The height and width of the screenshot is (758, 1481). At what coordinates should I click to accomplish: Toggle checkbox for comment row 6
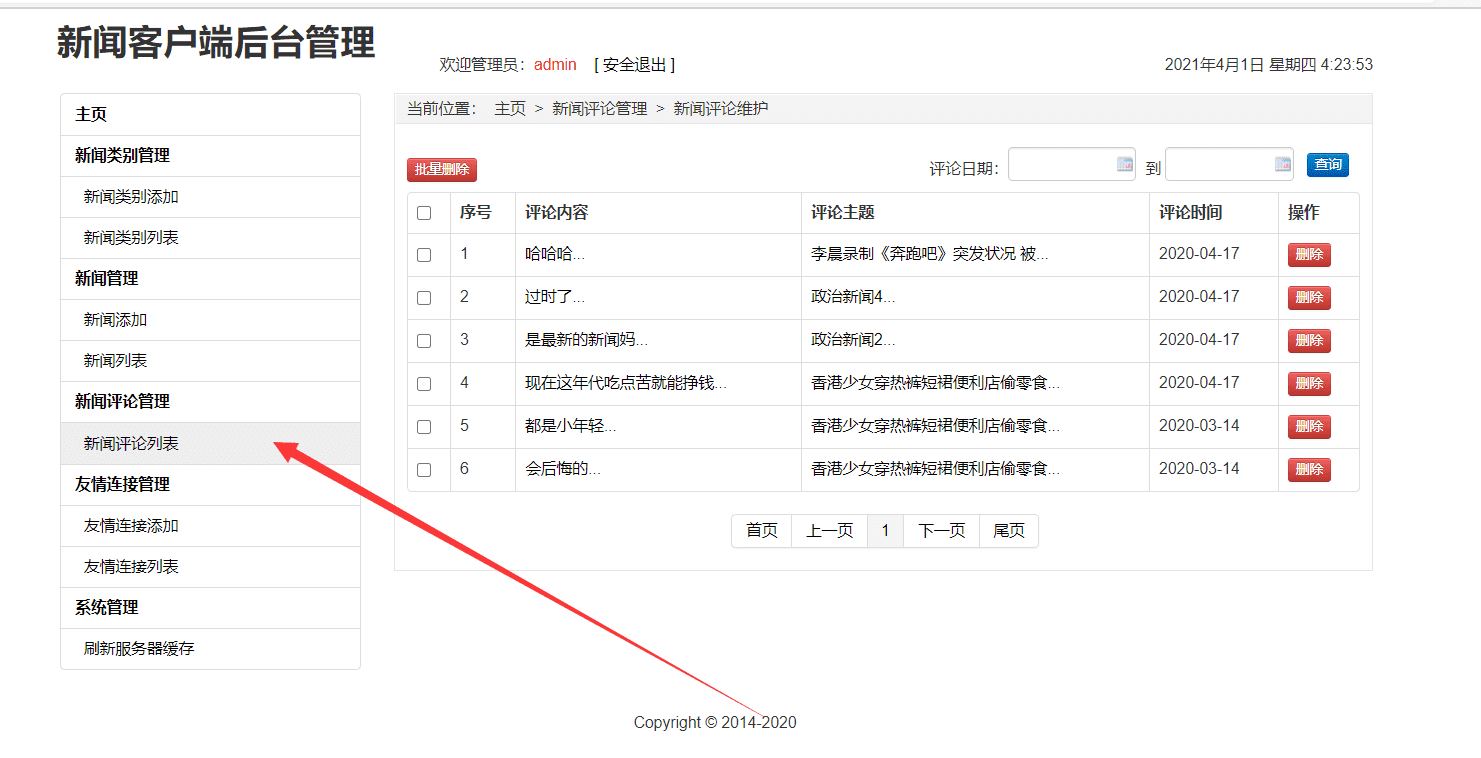(424, 470)
